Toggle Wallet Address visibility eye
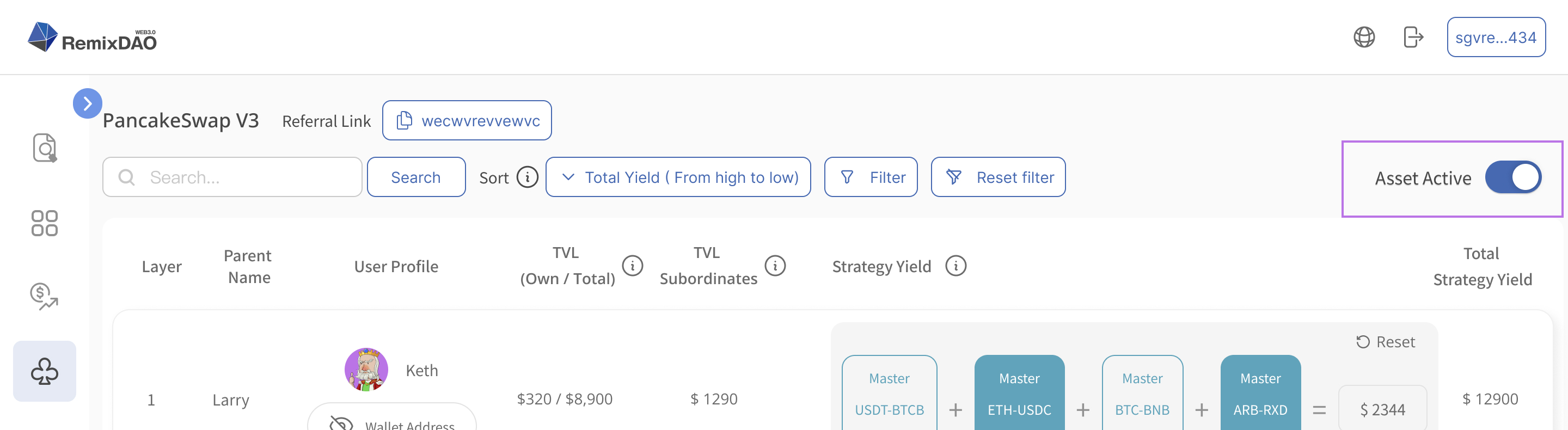 click(x=341, y=424)
